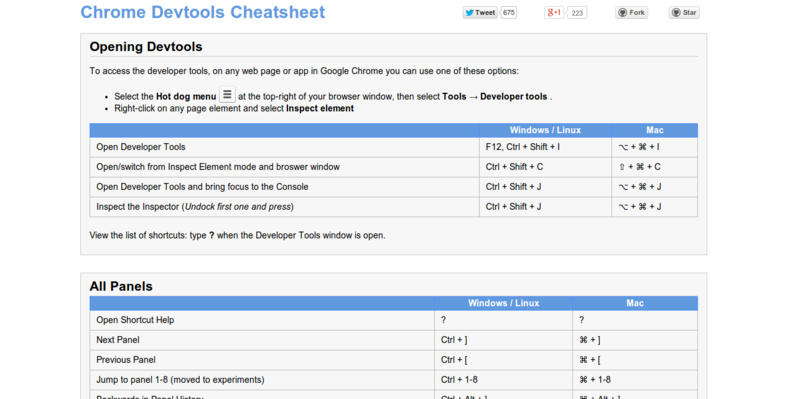The height and width of the screenshot is (399, 800).
Task: Click the Windows '?' cell for Open Shortcut Help
Action: click(504, 320)
